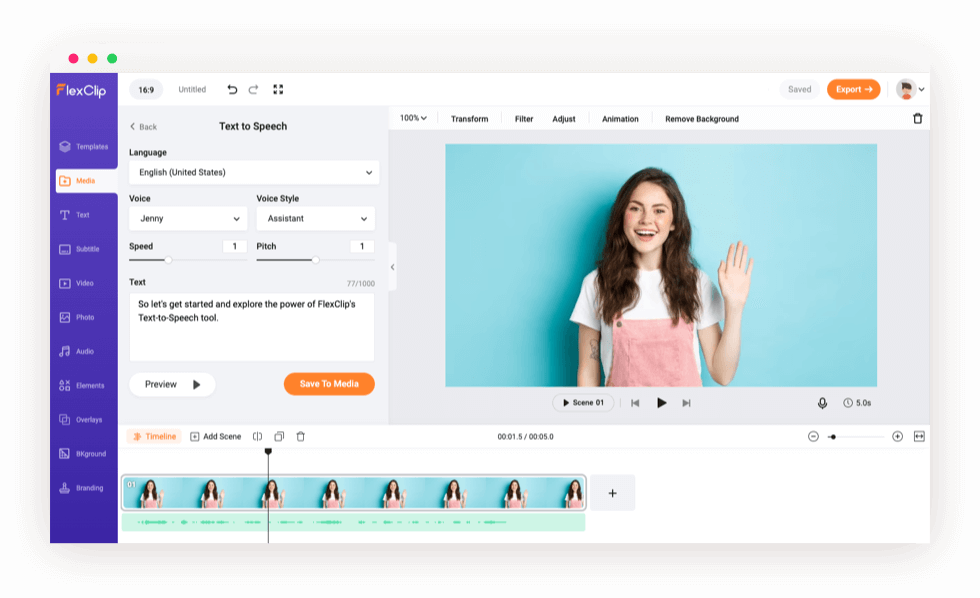Click the 5.0s scene duration clock
The width and height of the screenshot is (980, 598).
click(x=857, y=403)
